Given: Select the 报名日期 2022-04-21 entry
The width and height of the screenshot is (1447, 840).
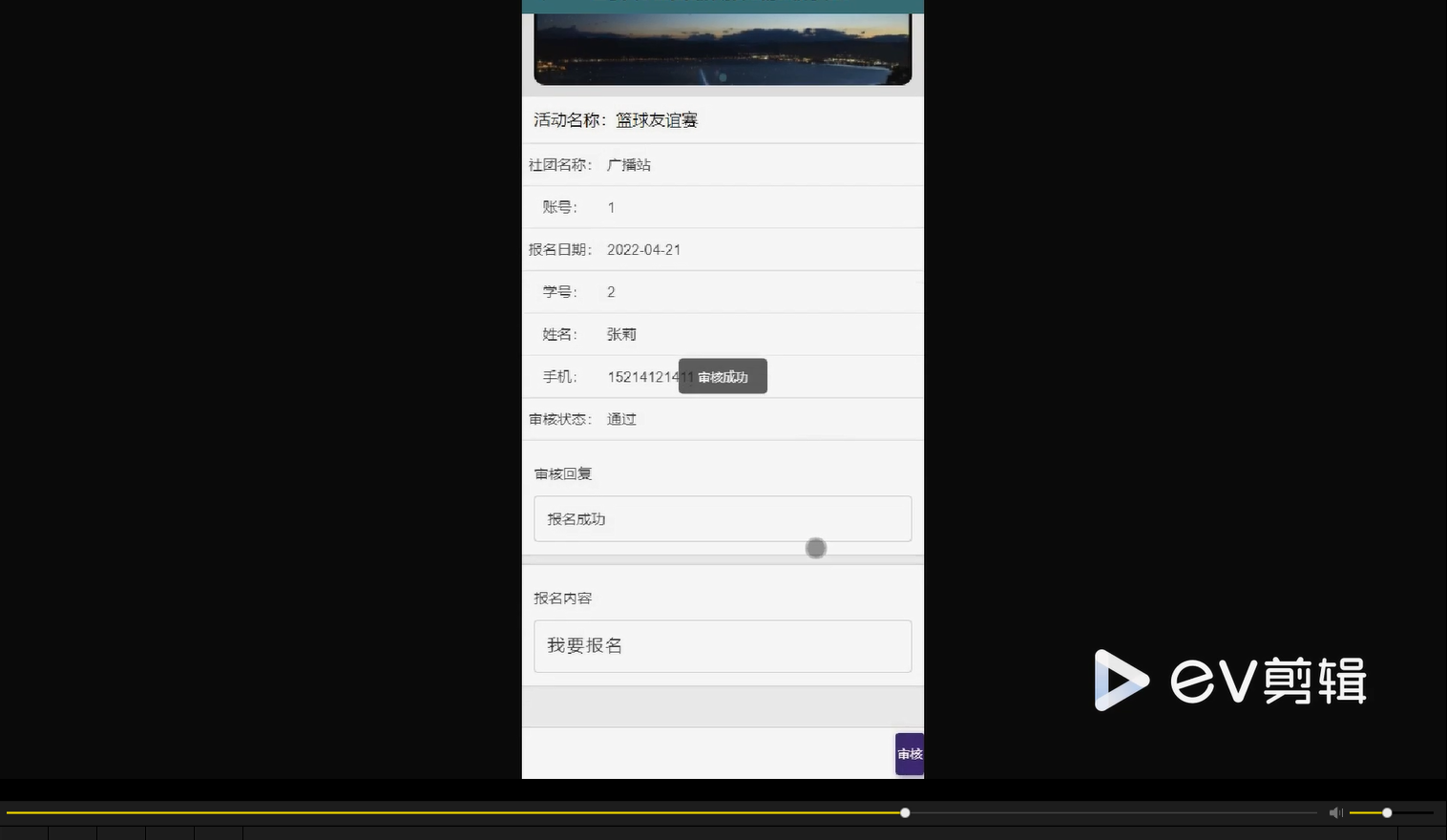Looking at the screenshot, I should 644,249.
